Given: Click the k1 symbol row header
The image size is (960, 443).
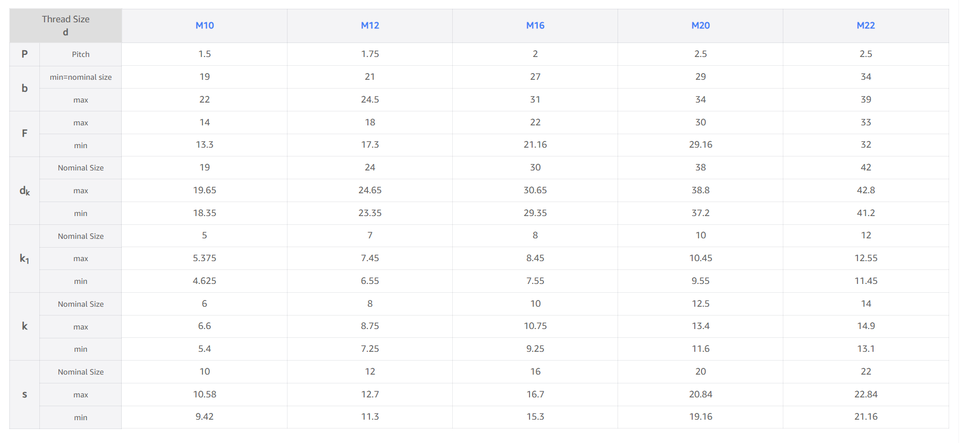Looking at the screenshot, I should coord(25,258).
